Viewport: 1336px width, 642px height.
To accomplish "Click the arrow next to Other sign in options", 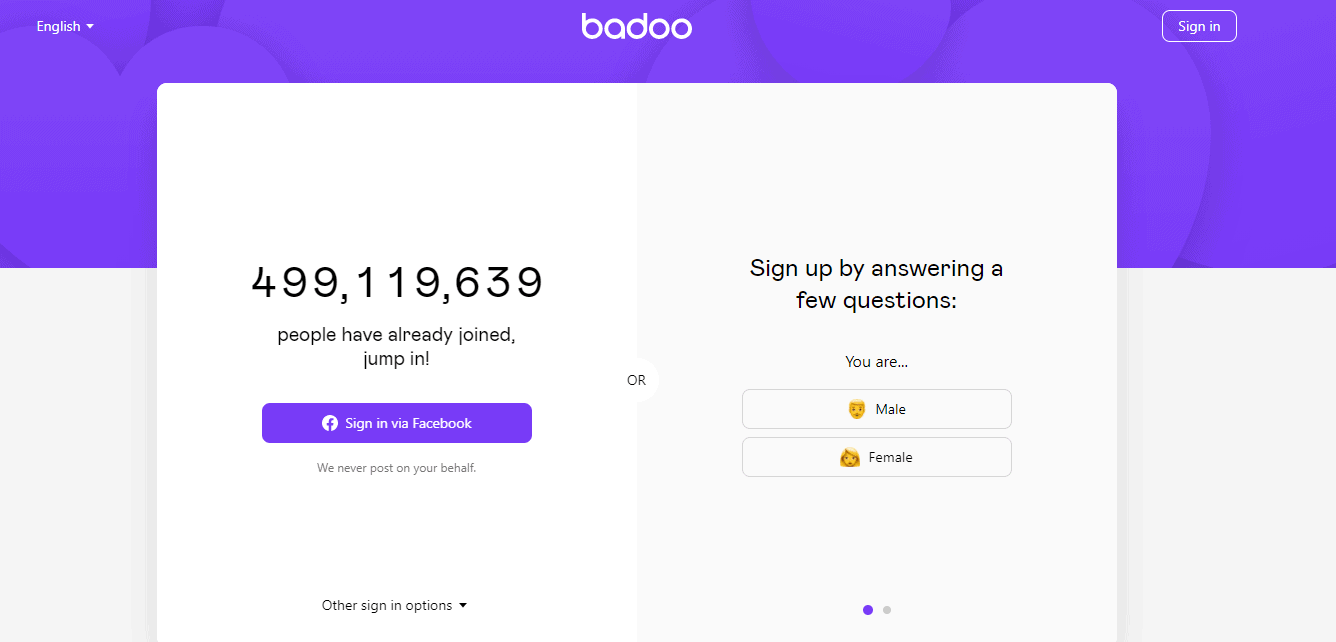I will click(463, 605).
